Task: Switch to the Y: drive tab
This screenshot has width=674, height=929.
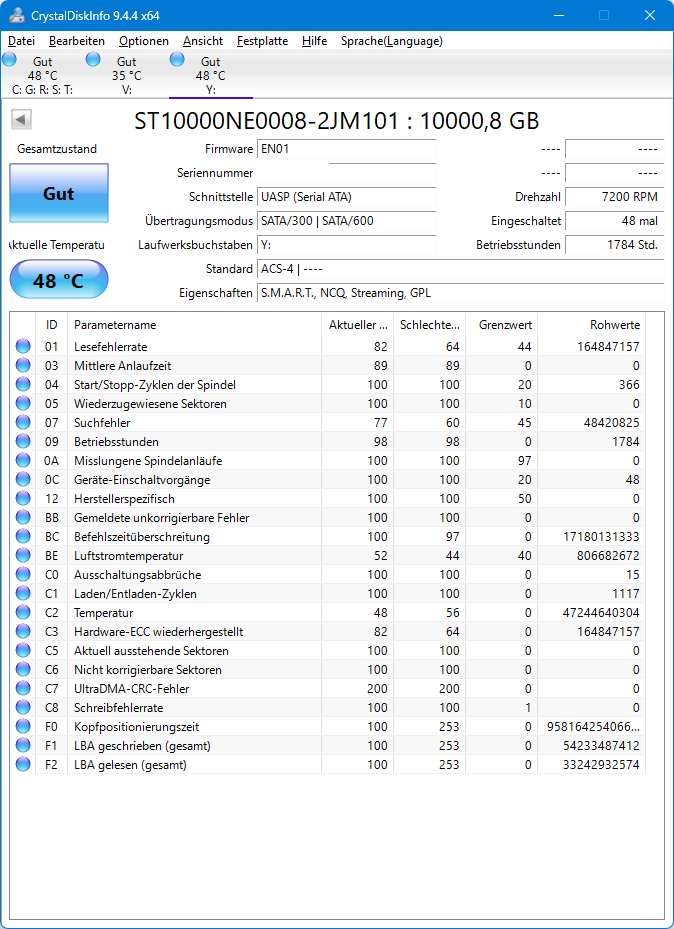Action: [211, 75]
